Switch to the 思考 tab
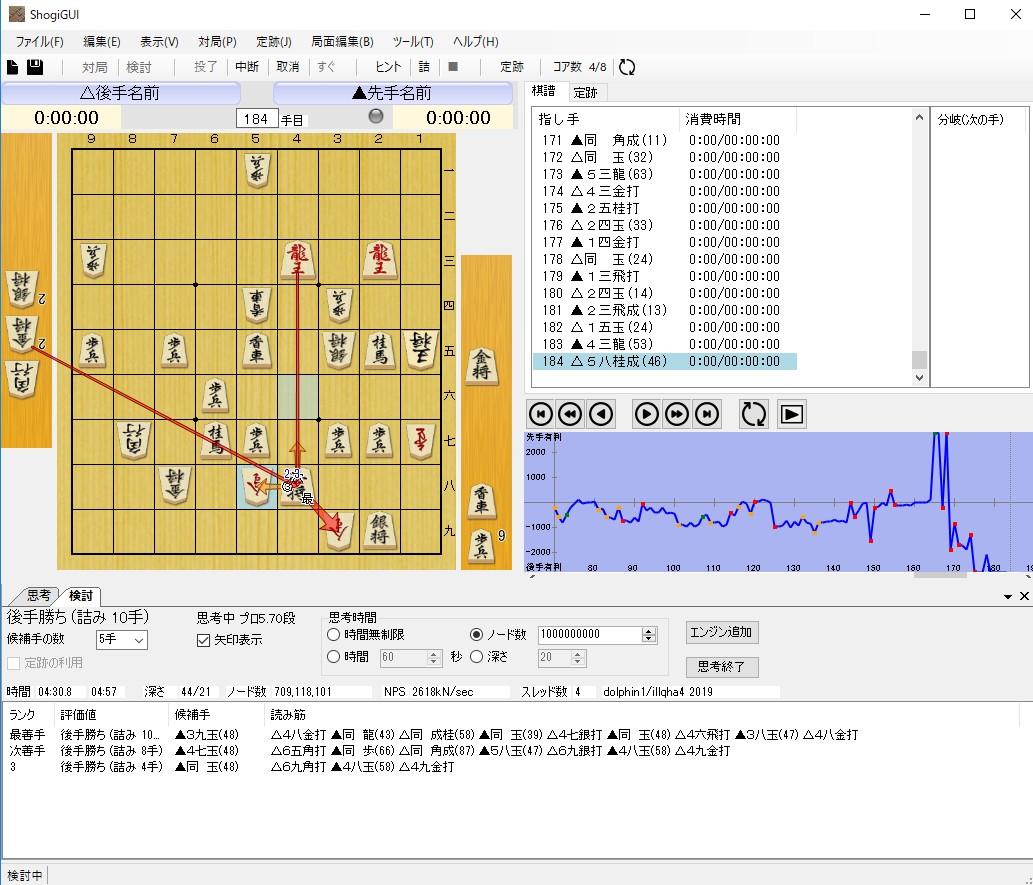 click(41, 596)
